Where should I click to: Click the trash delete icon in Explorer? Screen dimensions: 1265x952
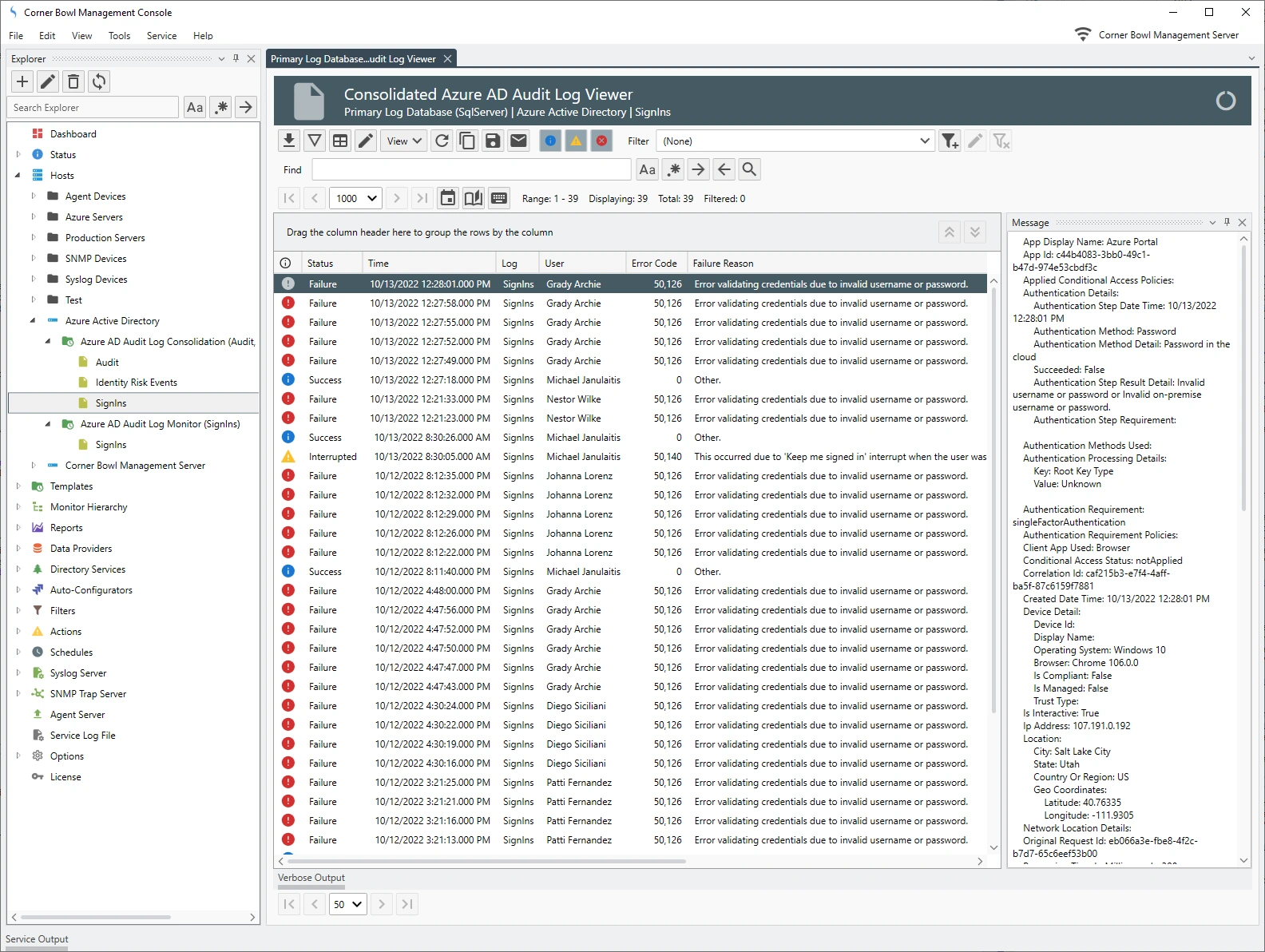tap(73, 81)
